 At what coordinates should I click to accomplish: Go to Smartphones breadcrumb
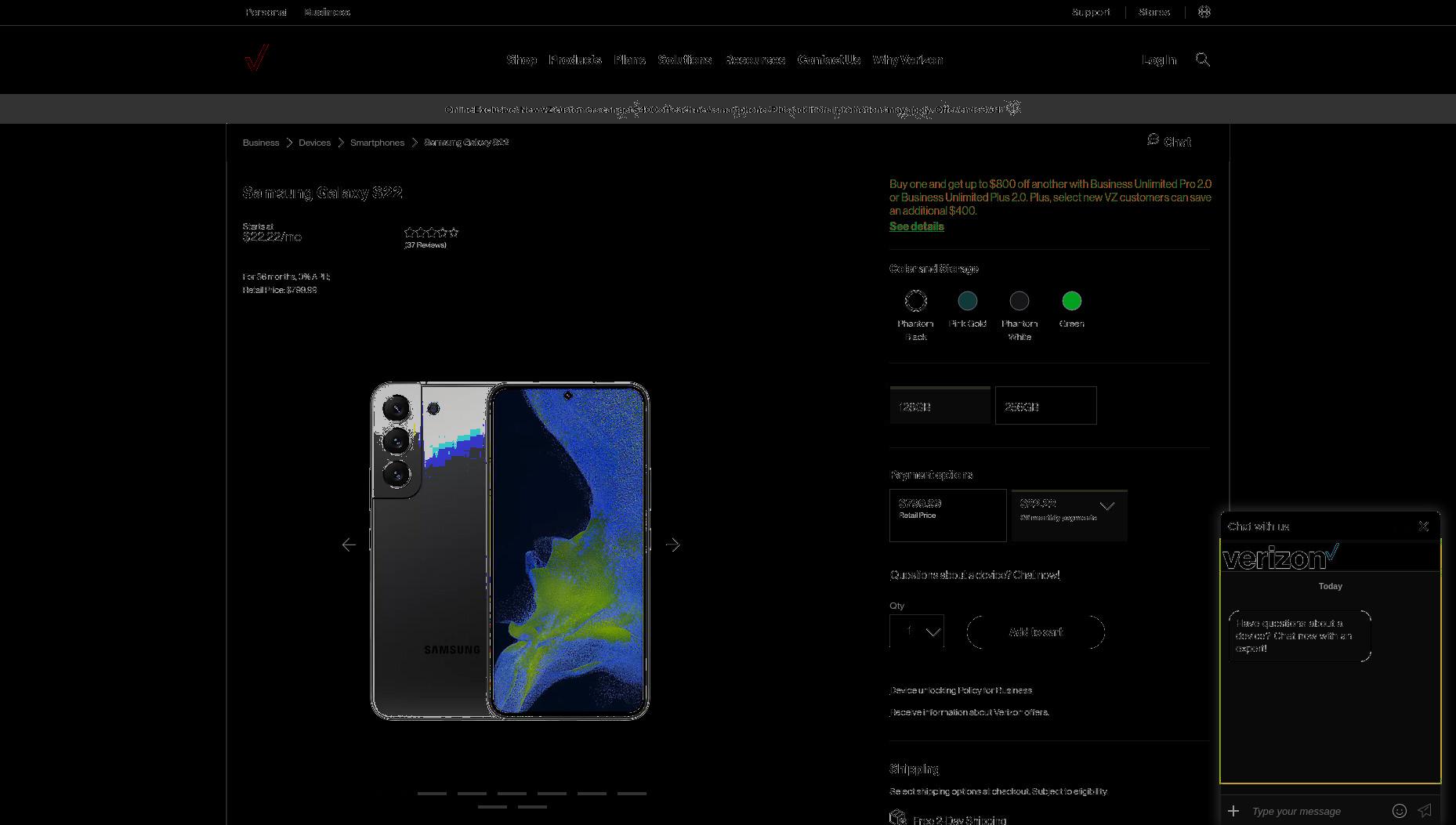click(377, 143)
